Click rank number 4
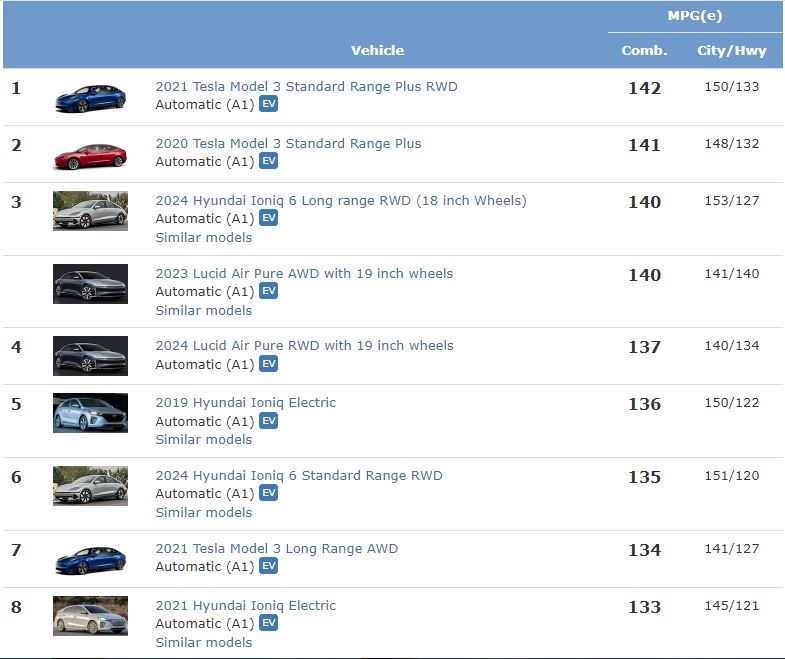785x659 pixels. (16, 347)
